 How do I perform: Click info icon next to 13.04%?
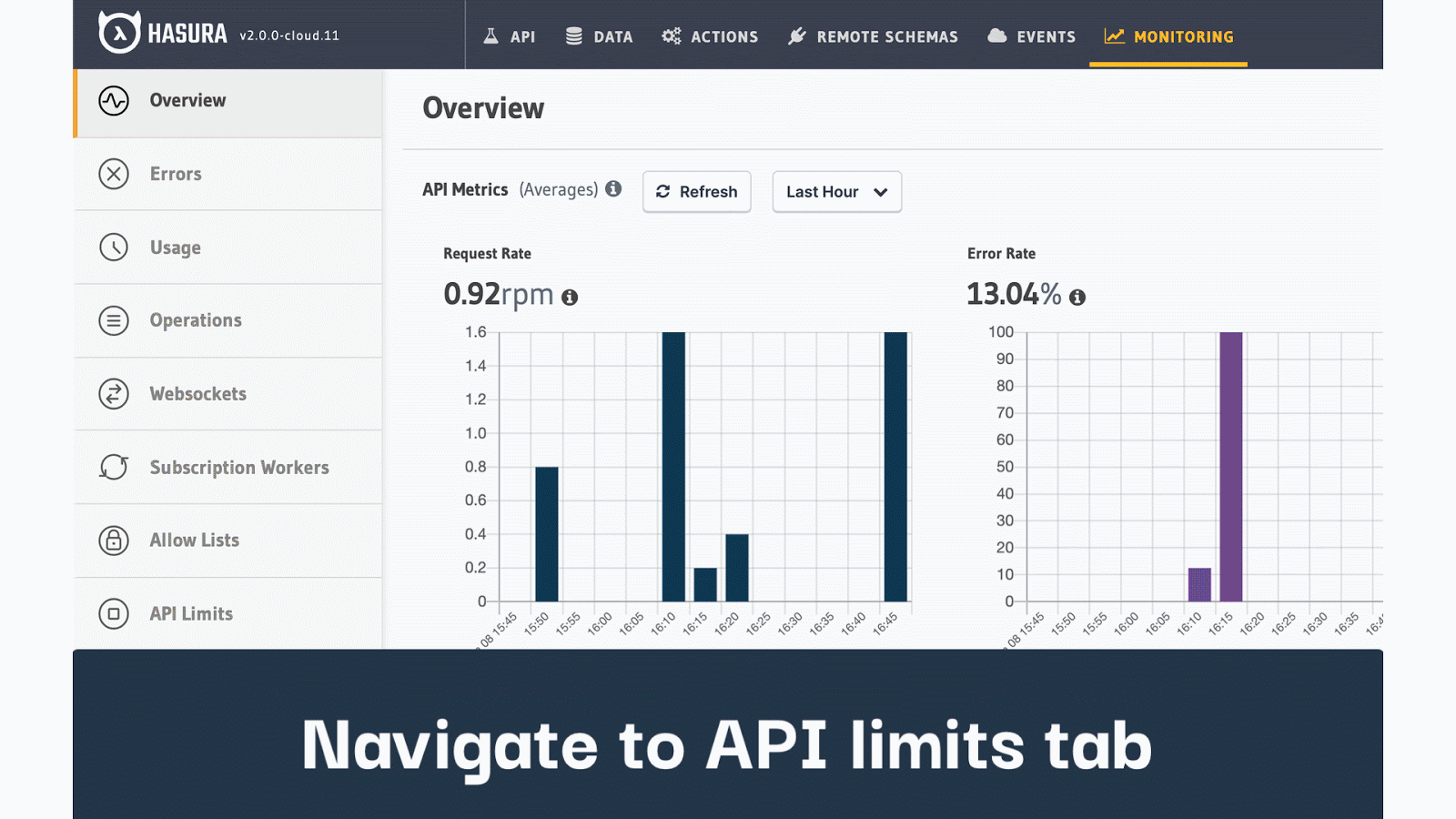pyautogui.click(x=1077, y=298)
